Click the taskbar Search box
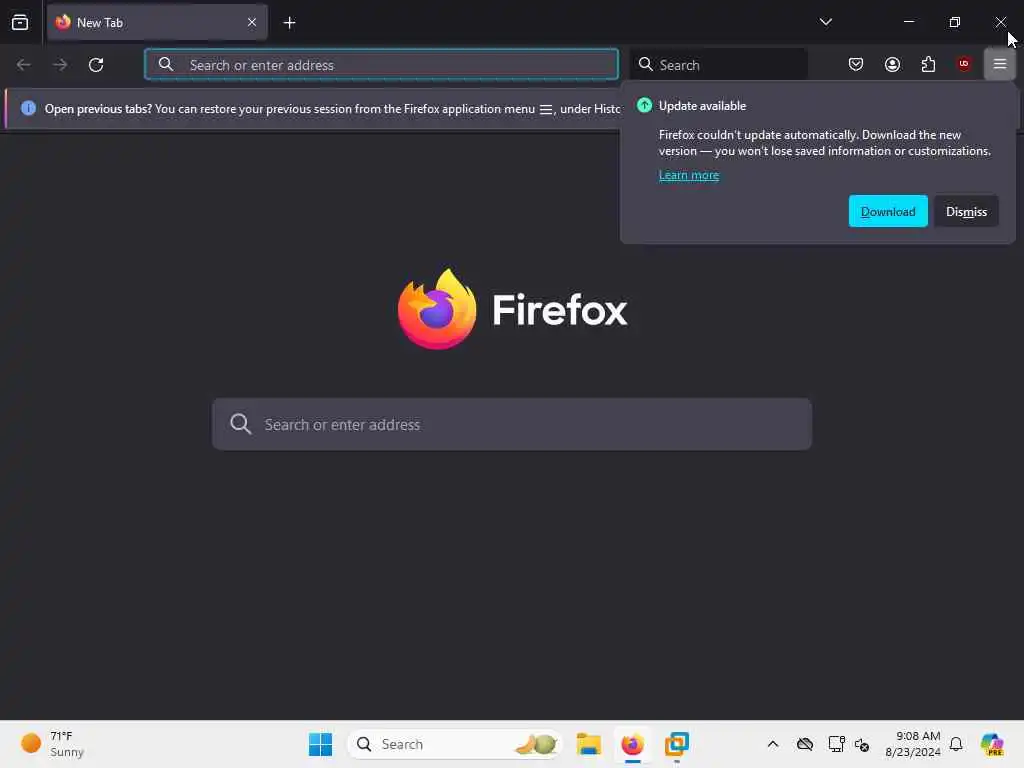The image size is (1024, 768). tap(455, 744)
